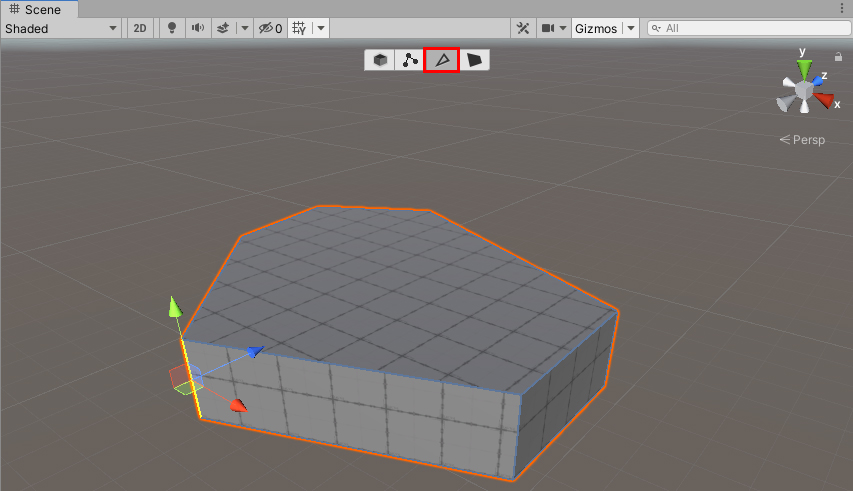Choose Face selection mode

474,60
